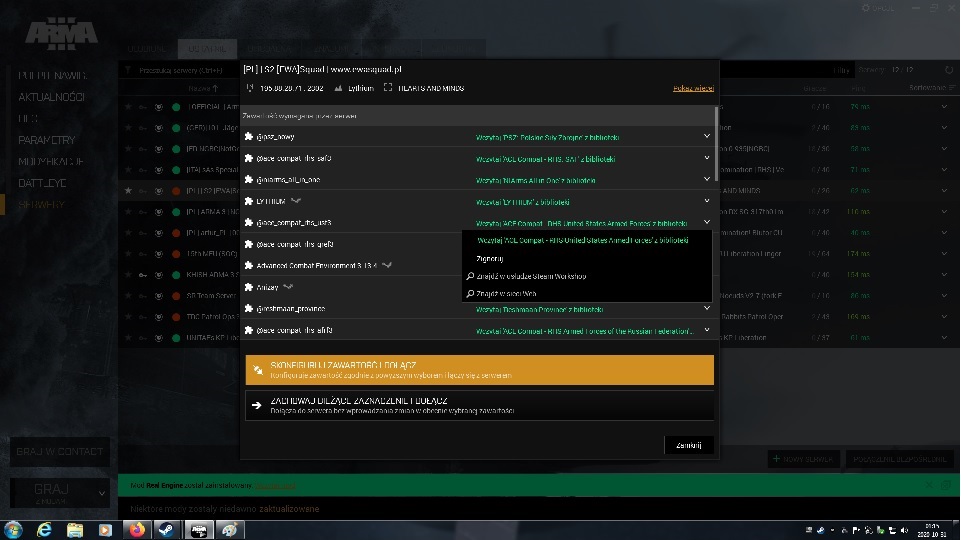Refresh the server list
961x540 pixels.
[949, 70]
